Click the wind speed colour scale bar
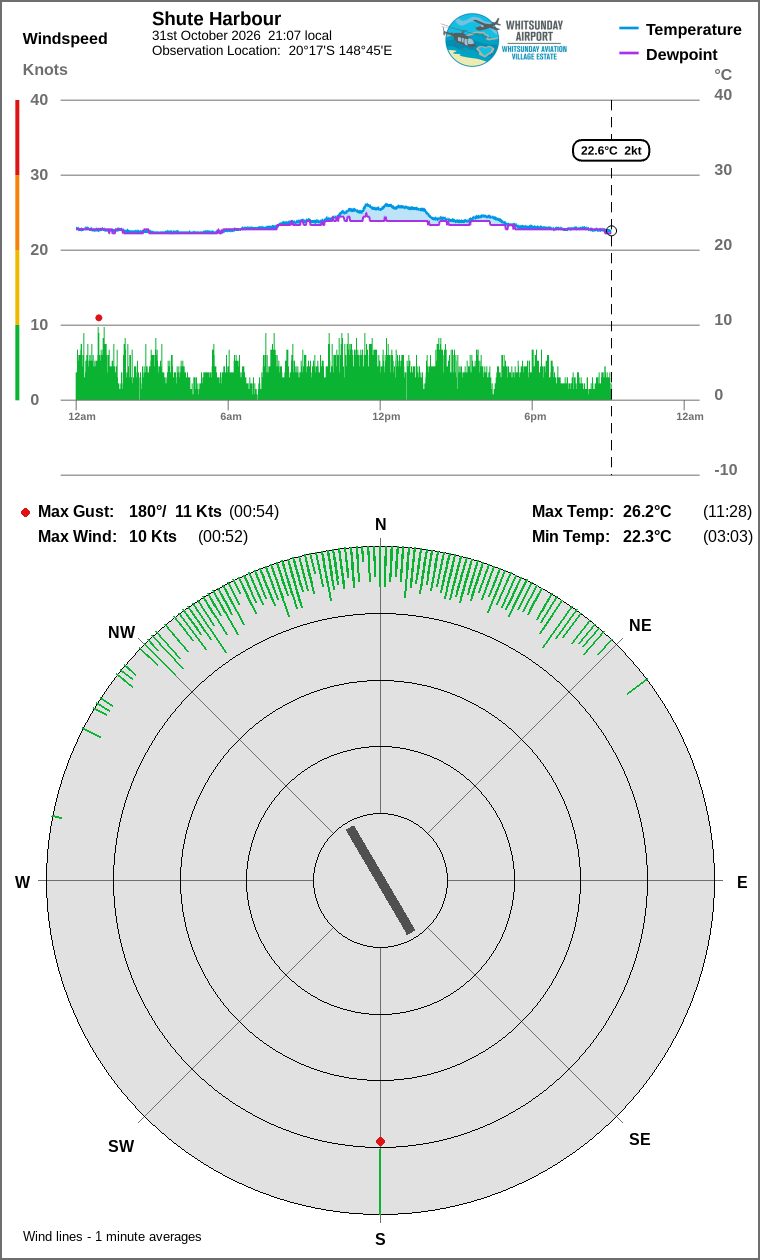This screenshot has height=1260, width=760. [x=17, y=250]
